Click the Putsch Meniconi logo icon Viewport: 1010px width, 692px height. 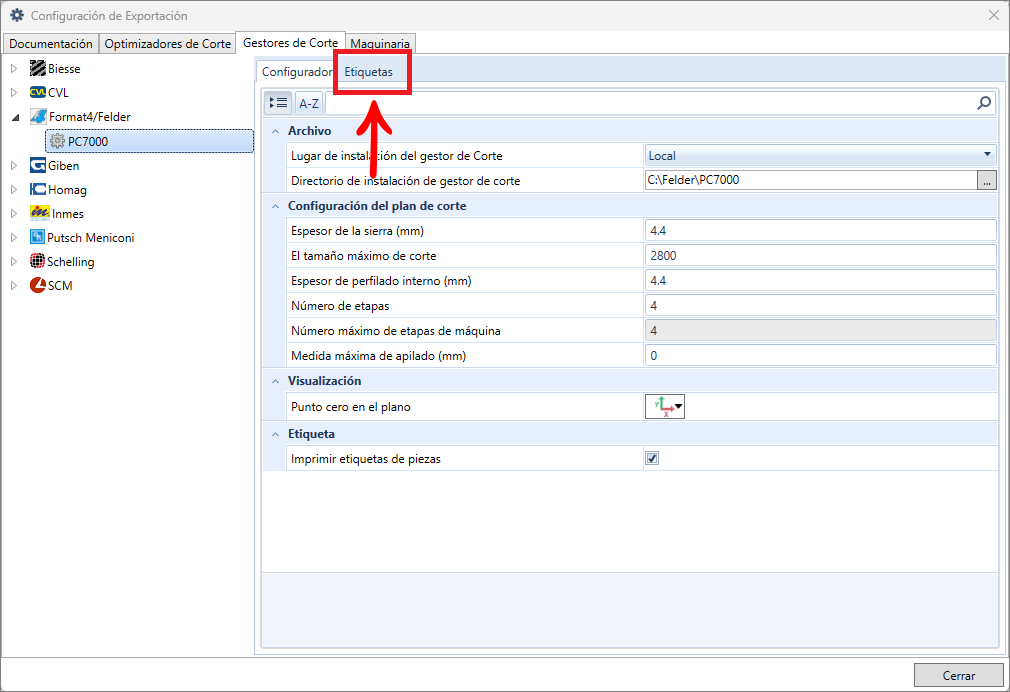(37, 237)
